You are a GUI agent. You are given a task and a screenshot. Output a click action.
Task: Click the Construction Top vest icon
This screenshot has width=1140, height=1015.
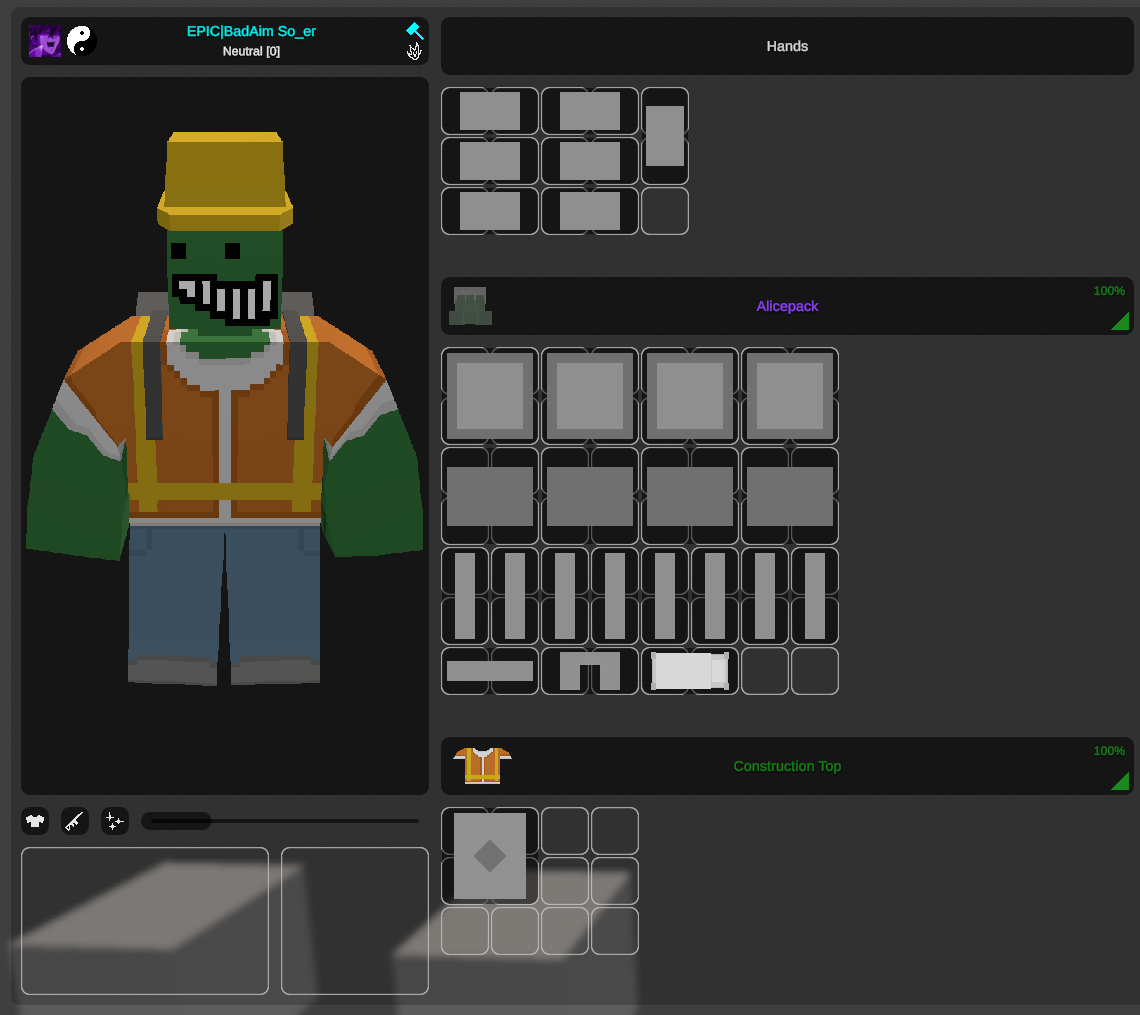[482, 766]
